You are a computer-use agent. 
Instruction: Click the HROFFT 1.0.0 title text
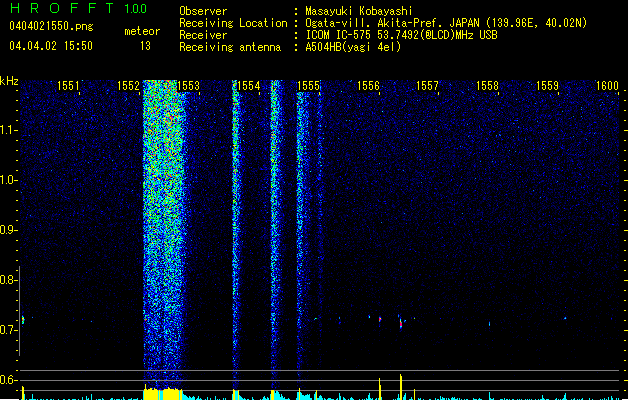[x=79, y=8]
